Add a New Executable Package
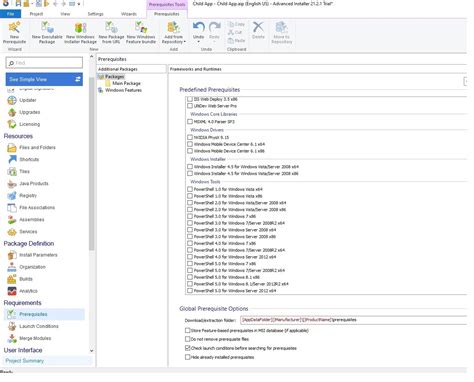The width and height of the screenshot is (474, 382). (x=47, y=33)
